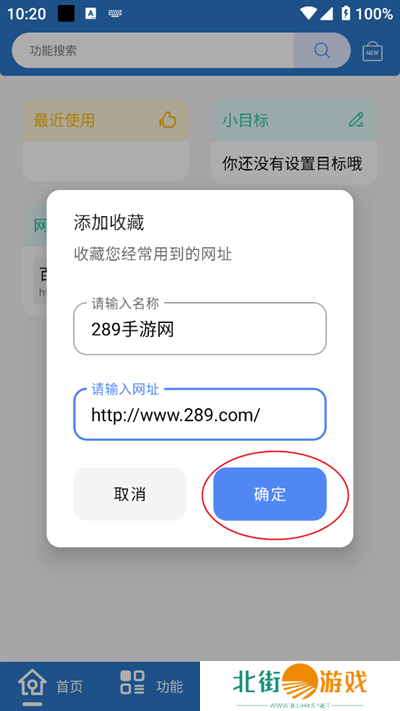400x711 pixels.
Task: Tap the thumbs-up icon in 最近使用
Action: click(168, 120)
